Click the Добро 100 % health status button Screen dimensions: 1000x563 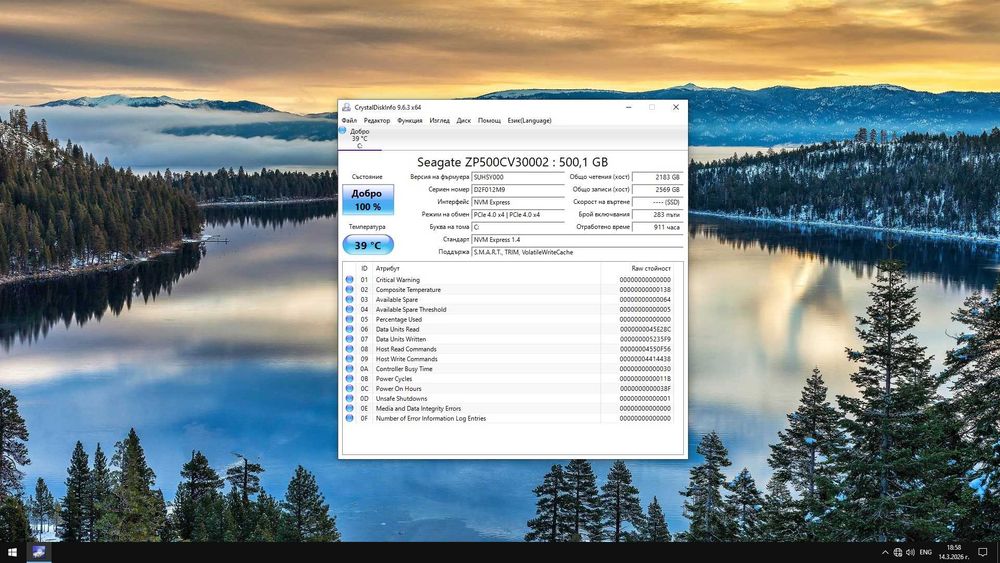coord(368,200)
